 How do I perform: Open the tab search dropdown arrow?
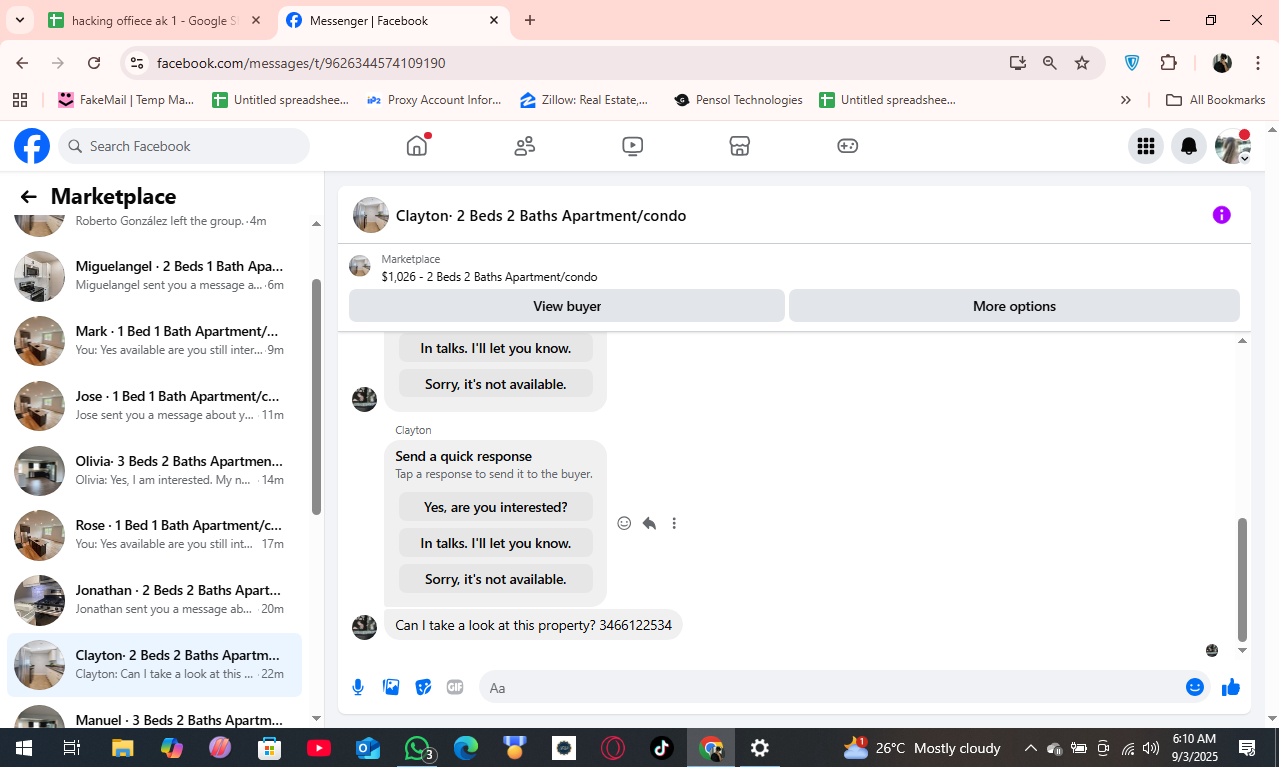(19, 20)
